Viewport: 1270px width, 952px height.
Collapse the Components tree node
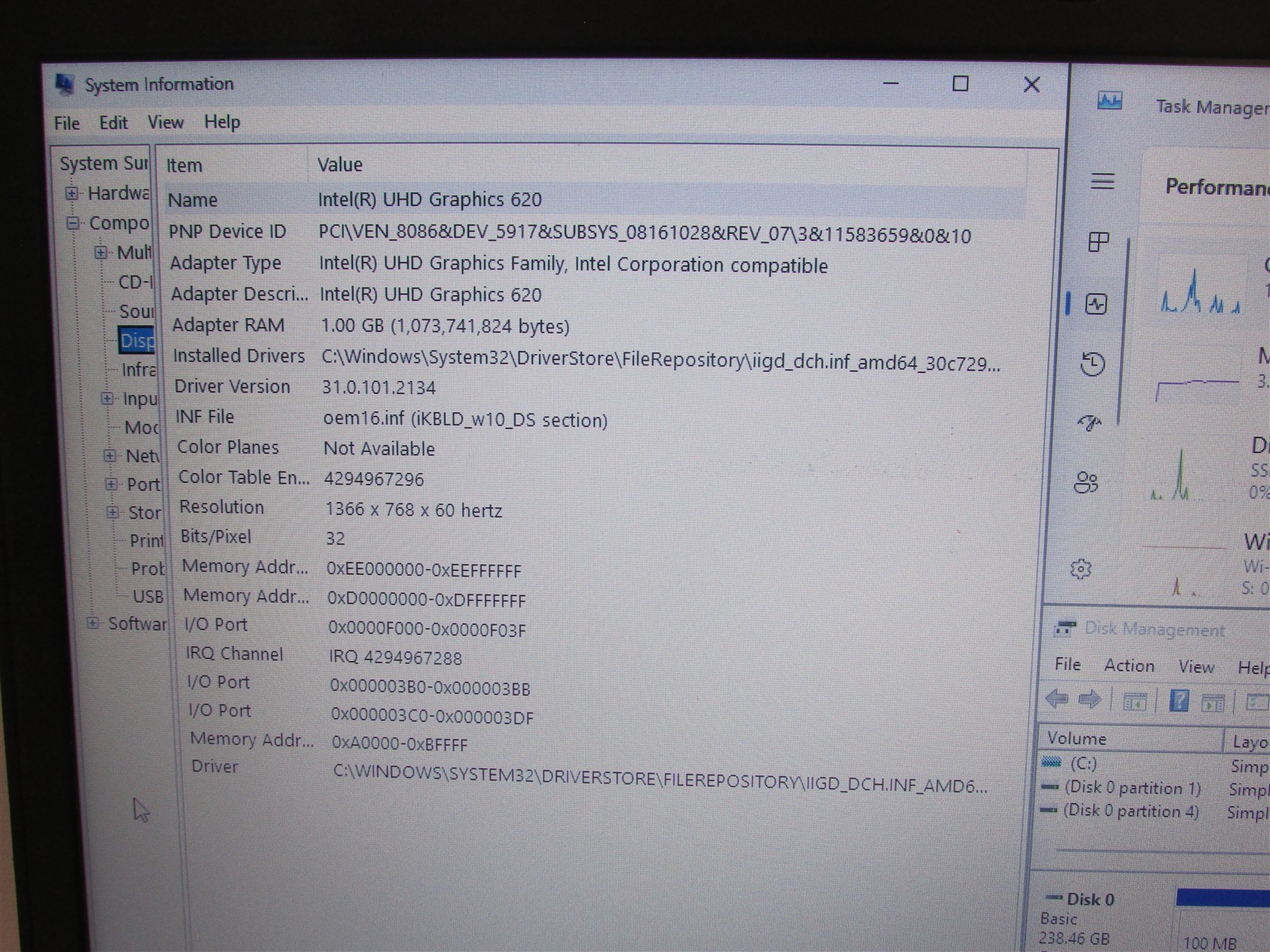(74, 223)
